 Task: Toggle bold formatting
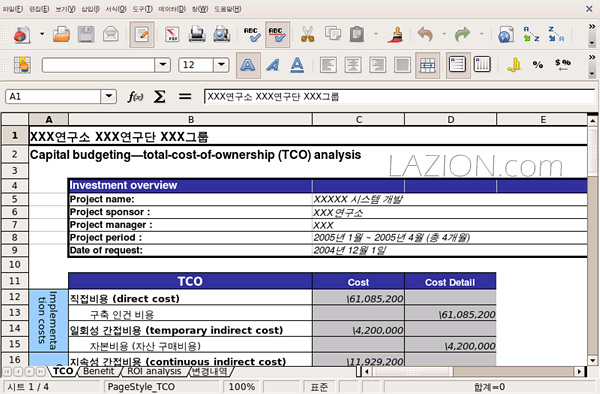[x=248, y=65]
